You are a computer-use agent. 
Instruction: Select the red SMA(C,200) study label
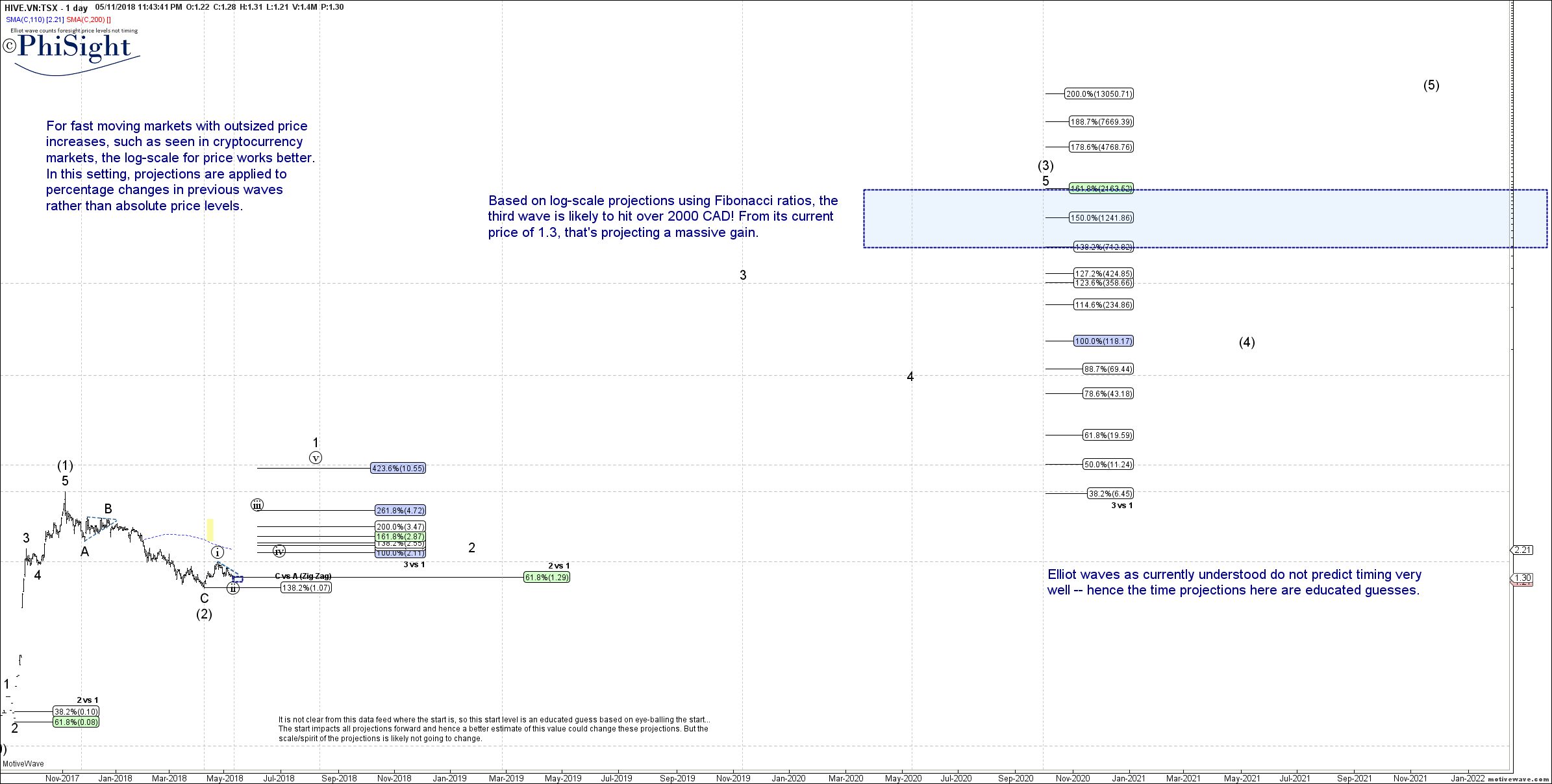(x=88, y=19)
